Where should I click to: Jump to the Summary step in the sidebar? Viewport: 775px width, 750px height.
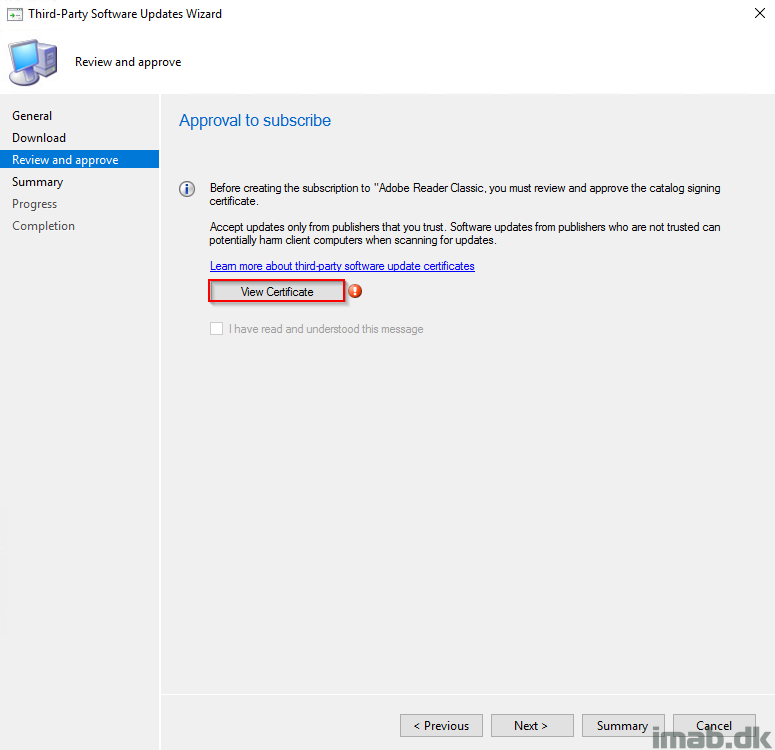point(38,182)
